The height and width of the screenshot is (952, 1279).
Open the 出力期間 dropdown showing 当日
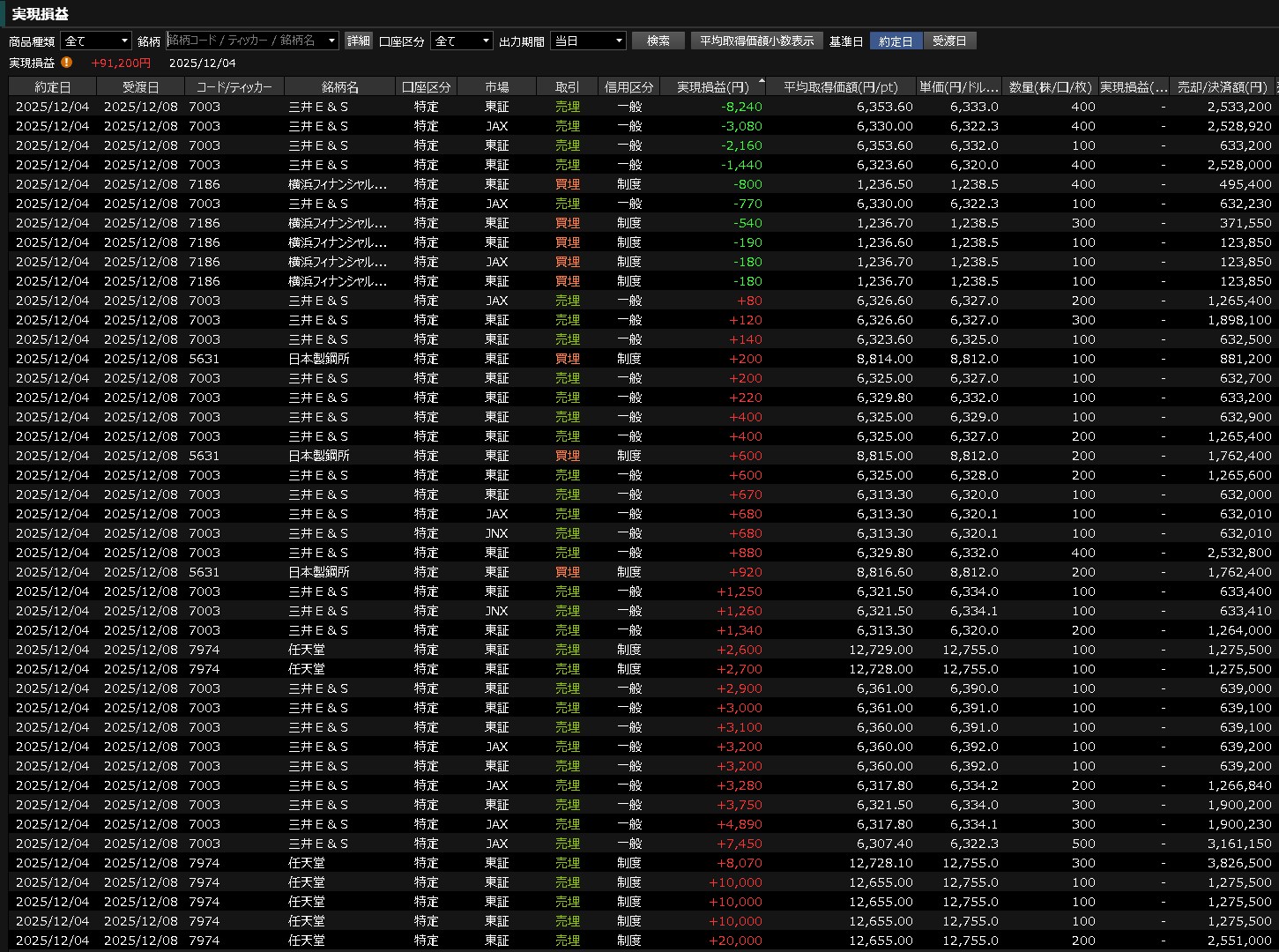587,41
